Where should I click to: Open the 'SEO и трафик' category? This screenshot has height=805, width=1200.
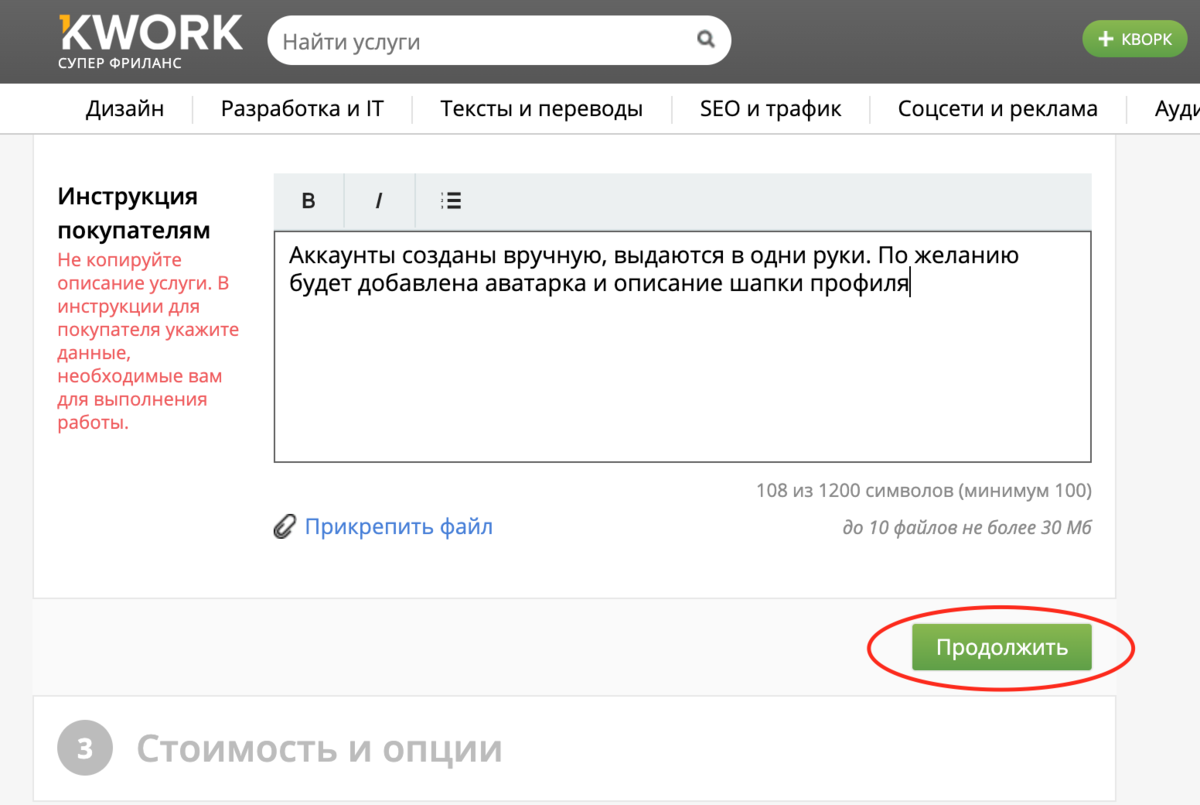point(770,109)
